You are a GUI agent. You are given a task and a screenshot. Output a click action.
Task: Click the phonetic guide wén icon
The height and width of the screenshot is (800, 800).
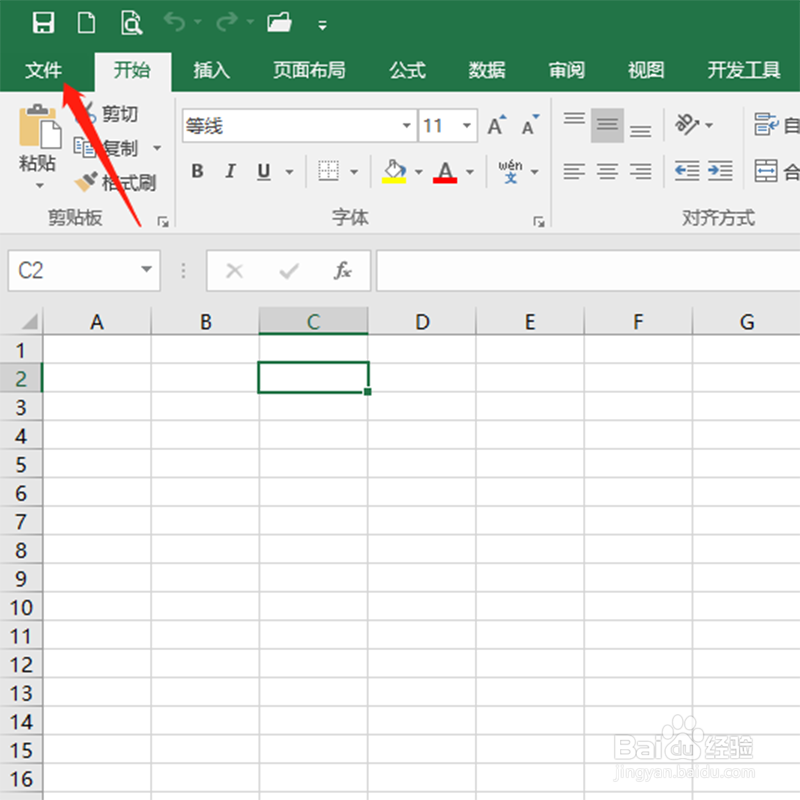[510, 171]
